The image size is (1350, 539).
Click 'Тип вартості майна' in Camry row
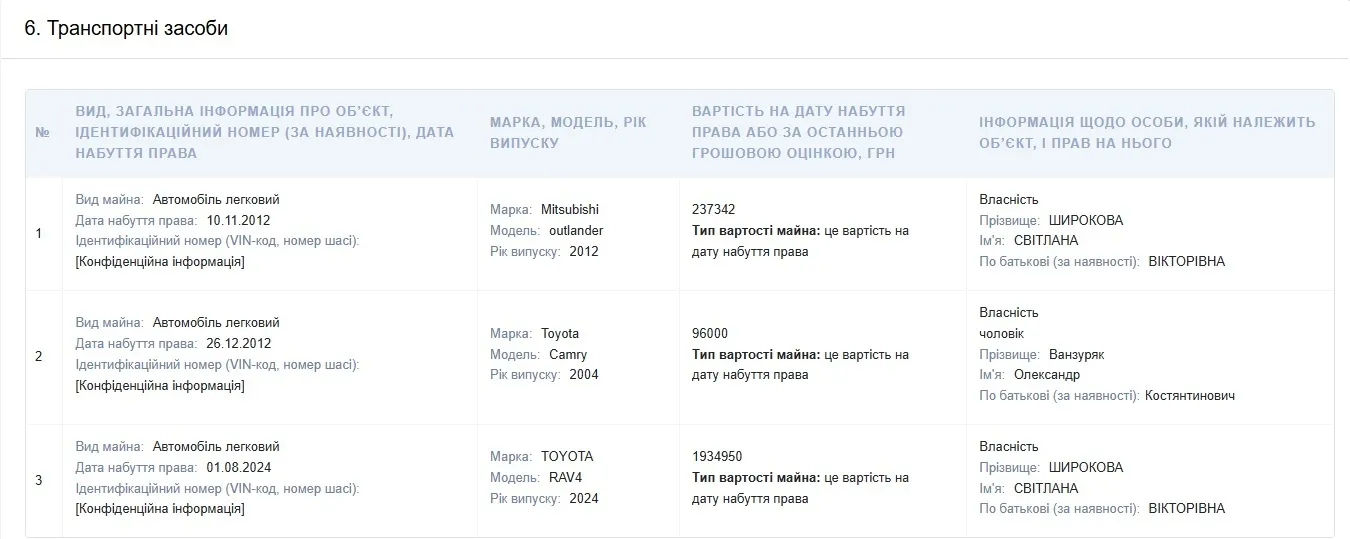coord(756,355)
